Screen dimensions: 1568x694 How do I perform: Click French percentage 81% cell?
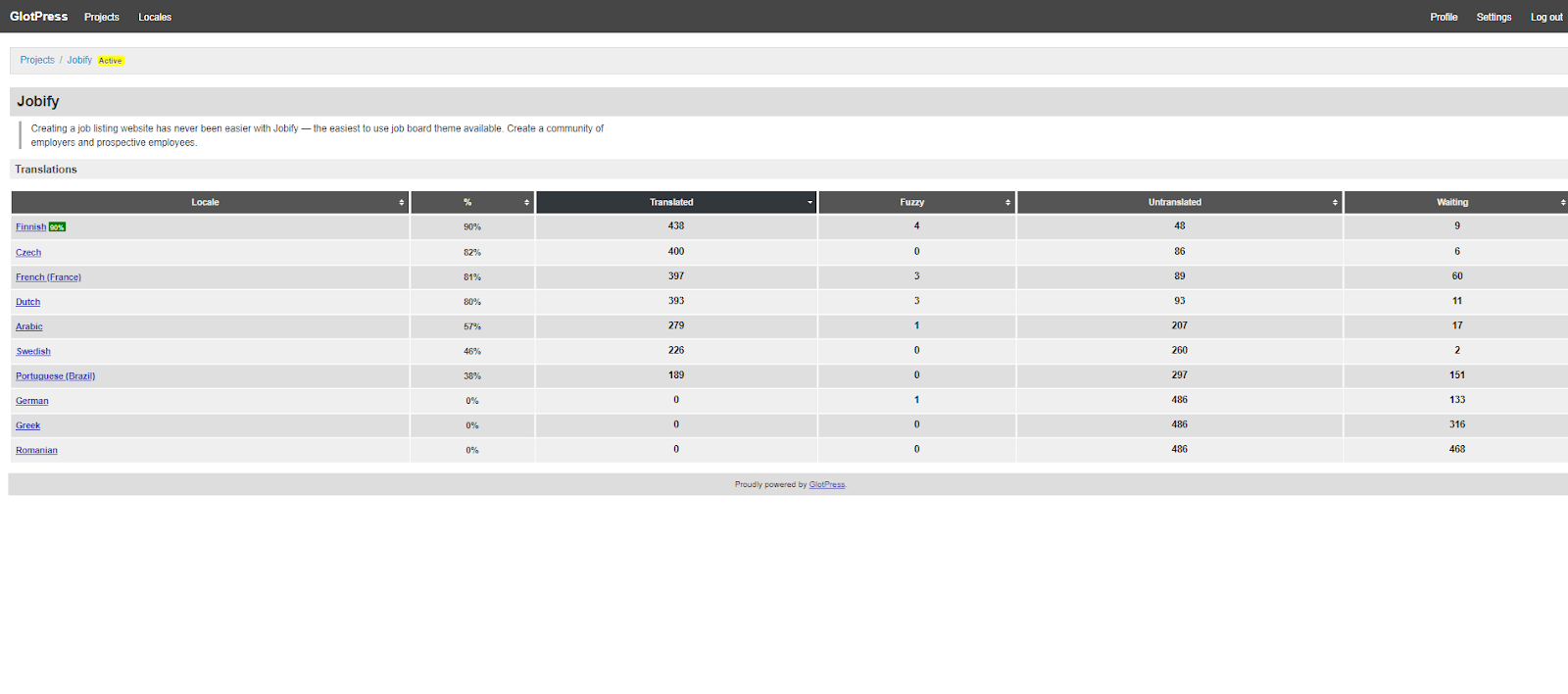click(472, 277)
